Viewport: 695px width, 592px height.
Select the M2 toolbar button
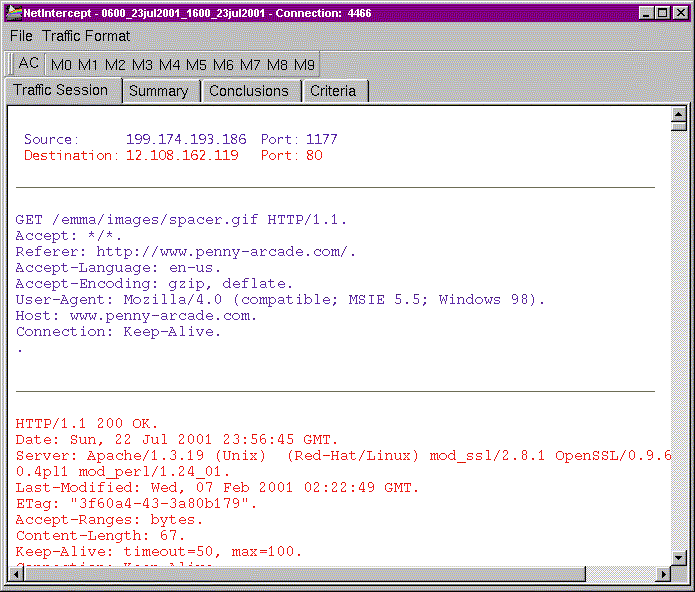[x=115, y=65]
